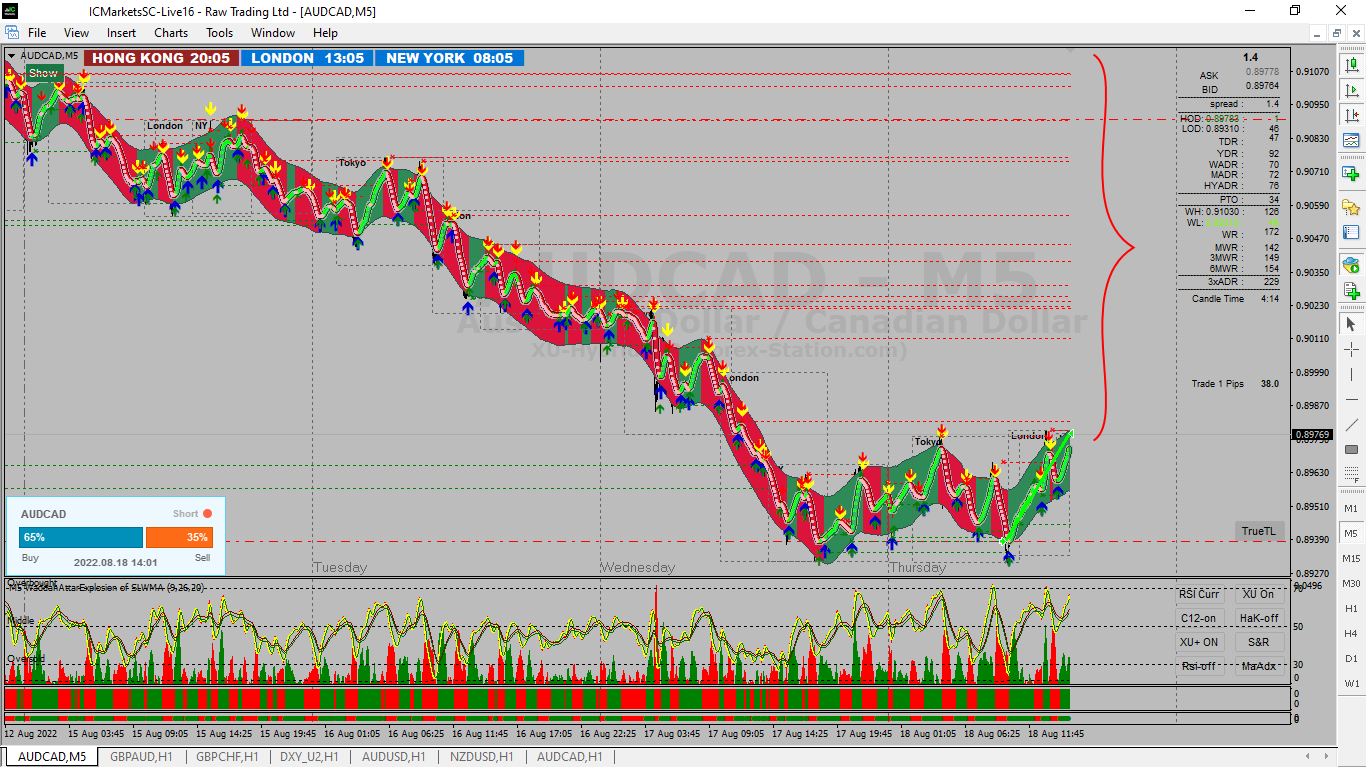The image size is (1366, 768).
Task: Click the NEW YORK 08:05 clock label
Action: click(449, 58)
